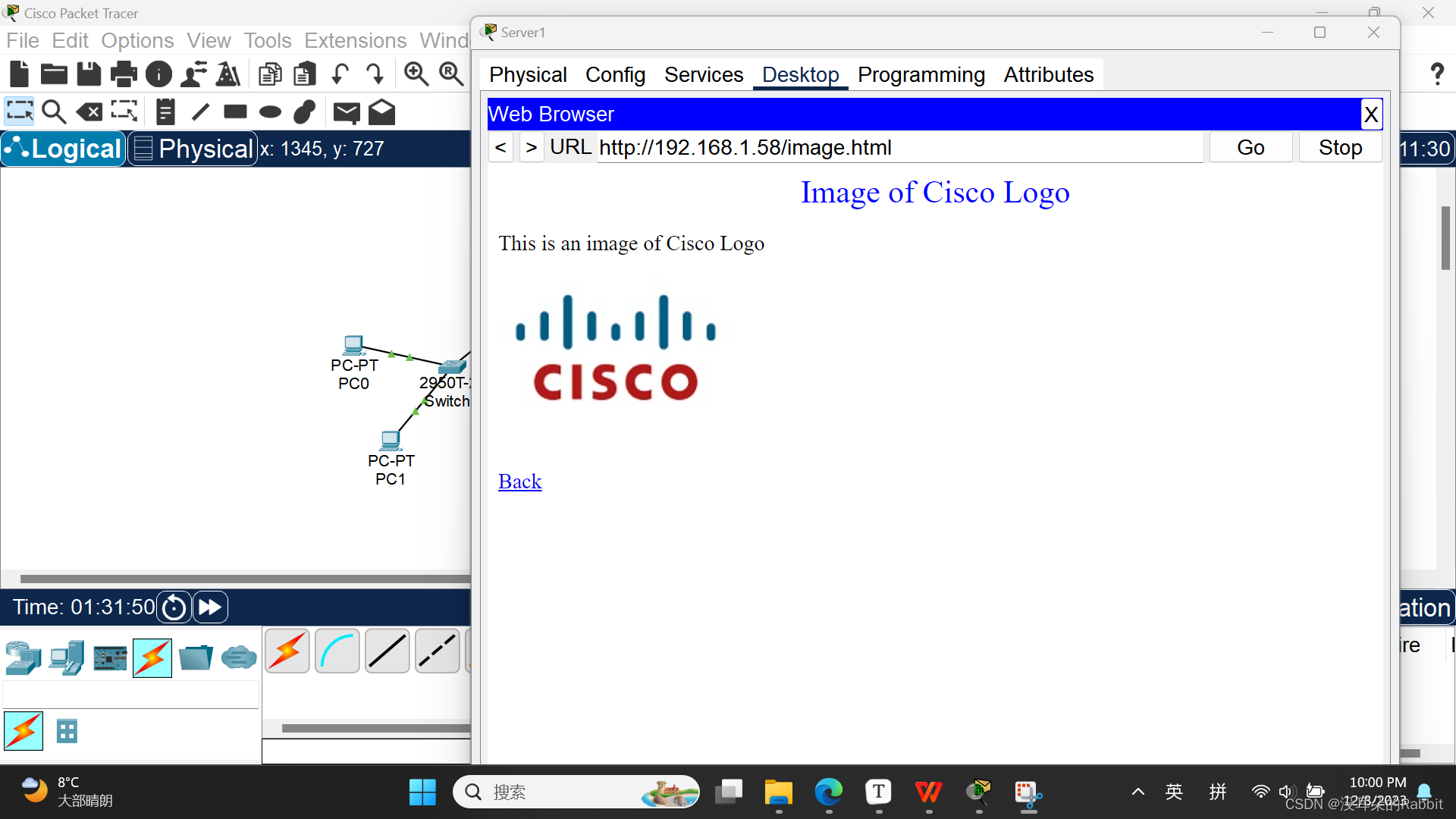Open Microsoft Edge from the taskbar
Image resolution: width=1456 pixels, height=819 pixels.
(x=829, y=792)
